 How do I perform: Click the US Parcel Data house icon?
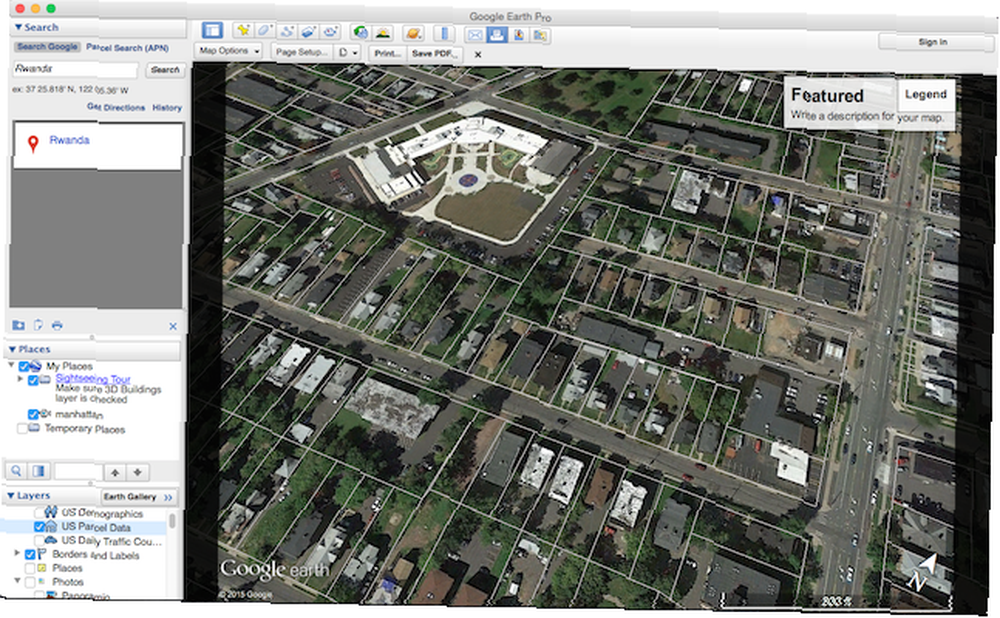(x=52, y=526)
